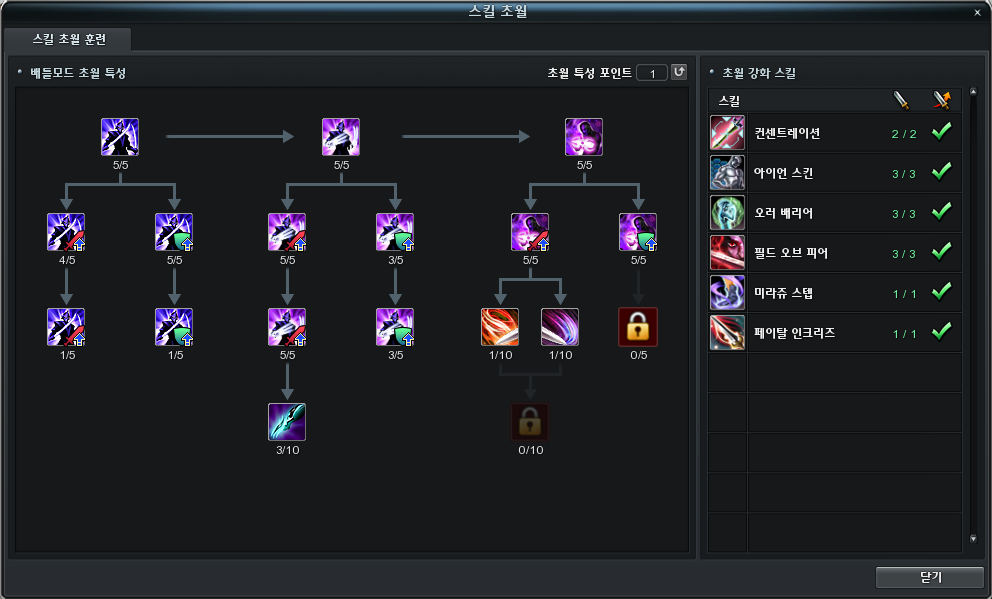Select the cyan blade skill icon 3/10

287,422
